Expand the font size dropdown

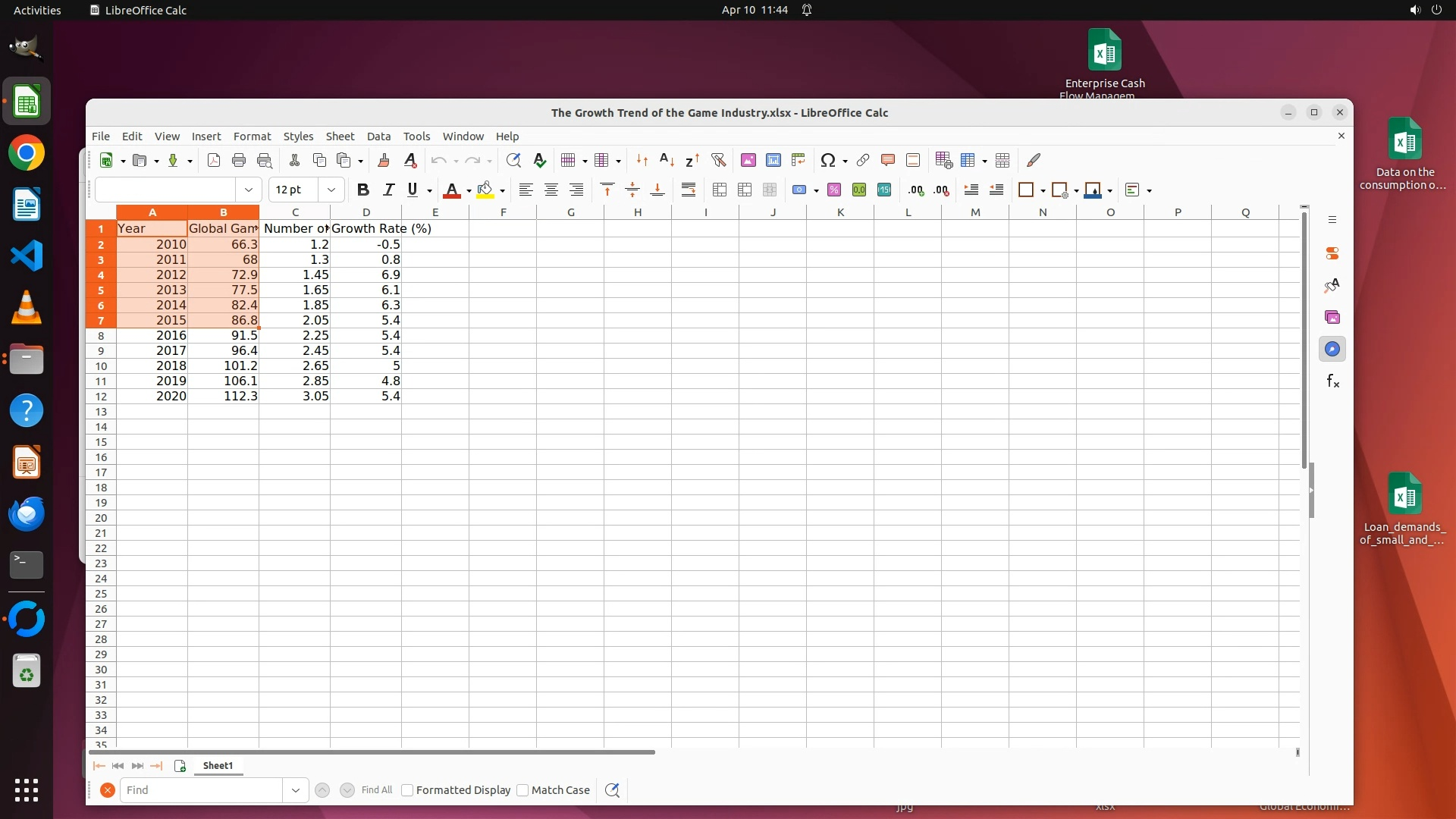[331, 190]
